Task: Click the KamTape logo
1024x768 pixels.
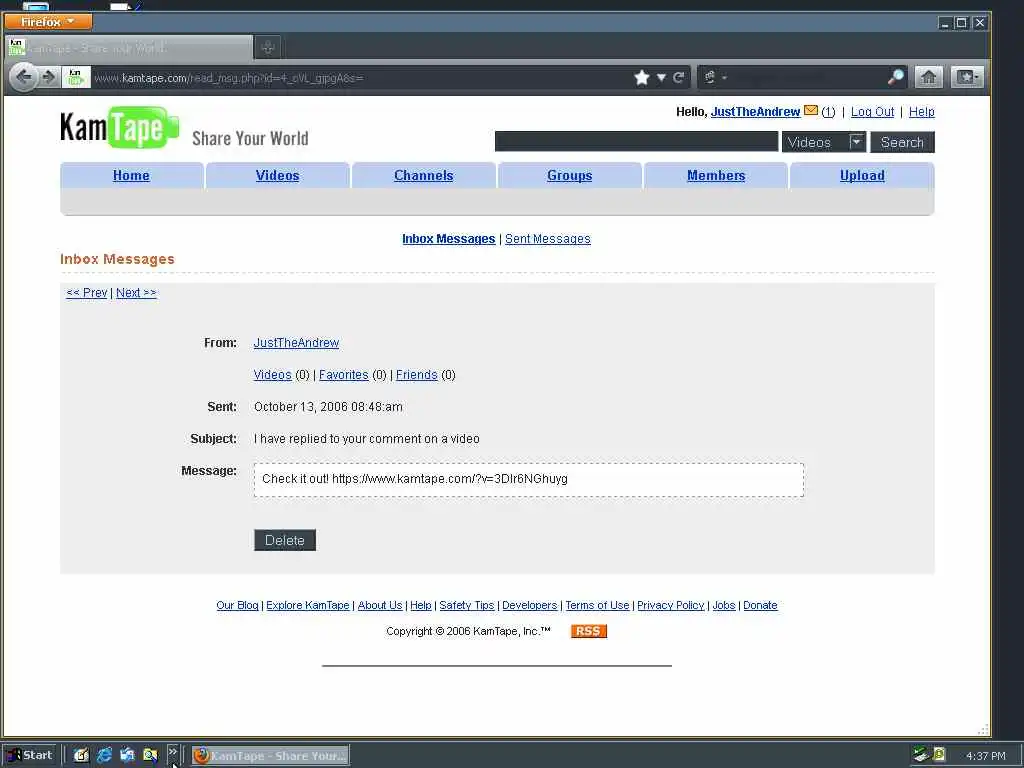Action: [x=120, y=127]
